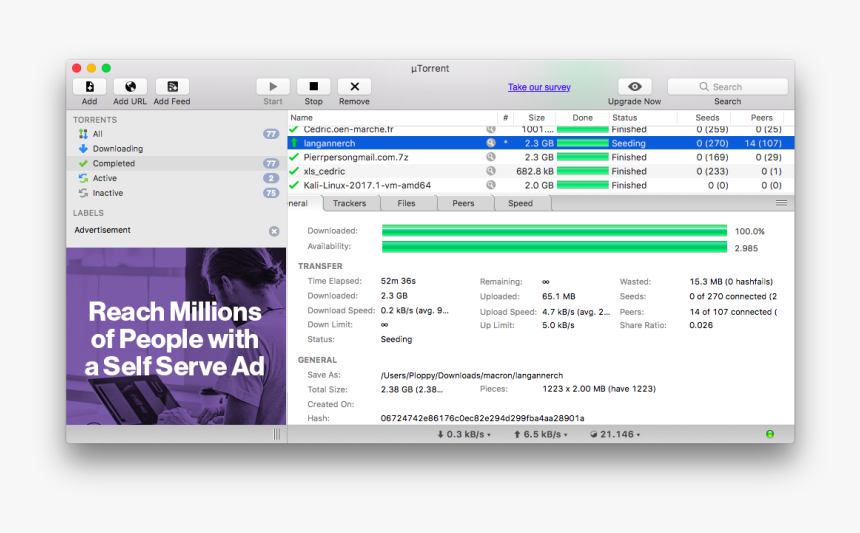The image size is (860, 533).
Task: Click inside the Search field
Action: (727, 87)
